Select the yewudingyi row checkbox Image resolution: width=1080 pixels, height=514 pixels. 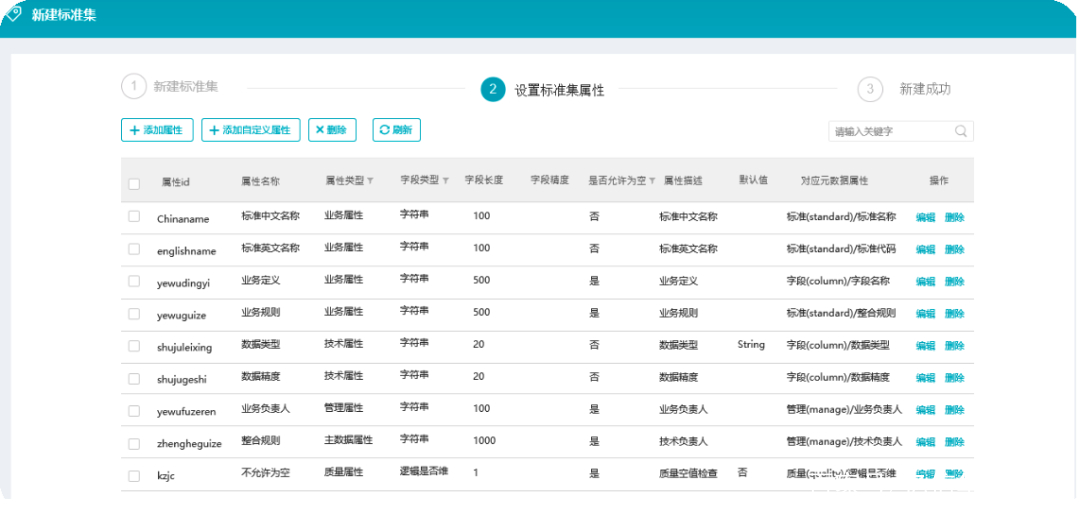(x=134, y=281)
